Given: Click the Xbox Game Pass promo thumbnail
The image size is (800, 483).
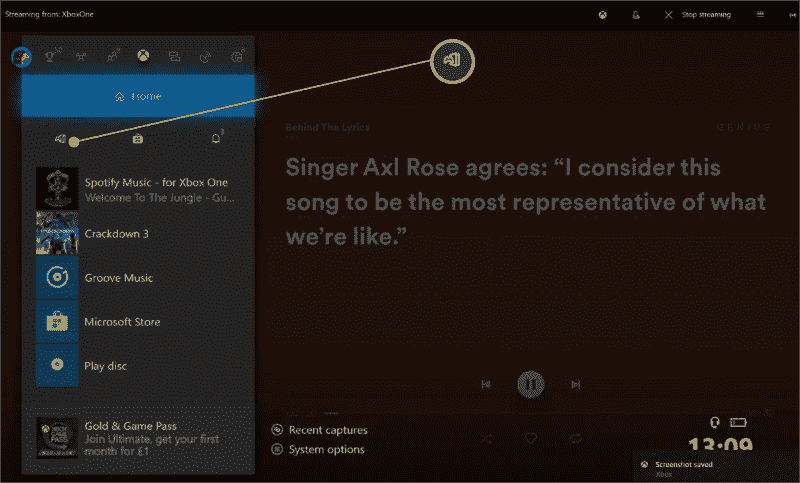Looking at the screenshot, I should pos(57,438).
